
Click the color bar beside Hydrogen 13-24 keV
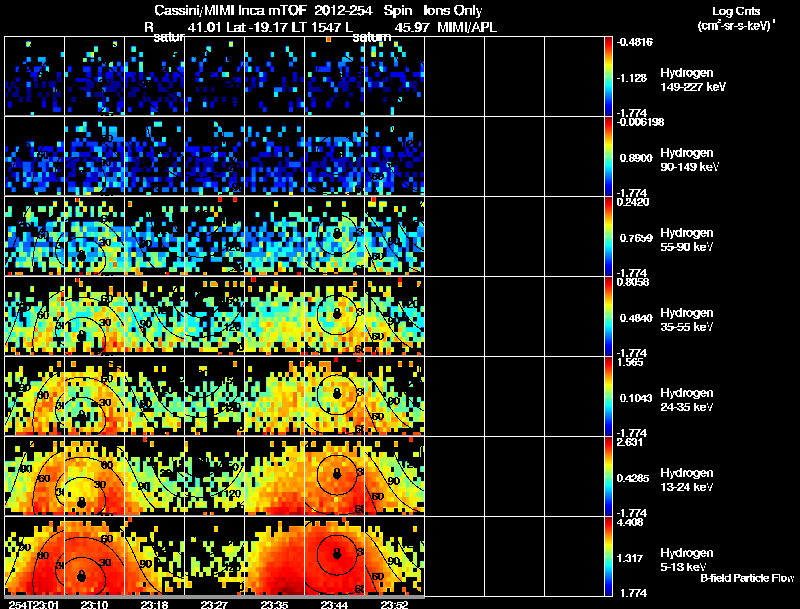tap(608, 477)
